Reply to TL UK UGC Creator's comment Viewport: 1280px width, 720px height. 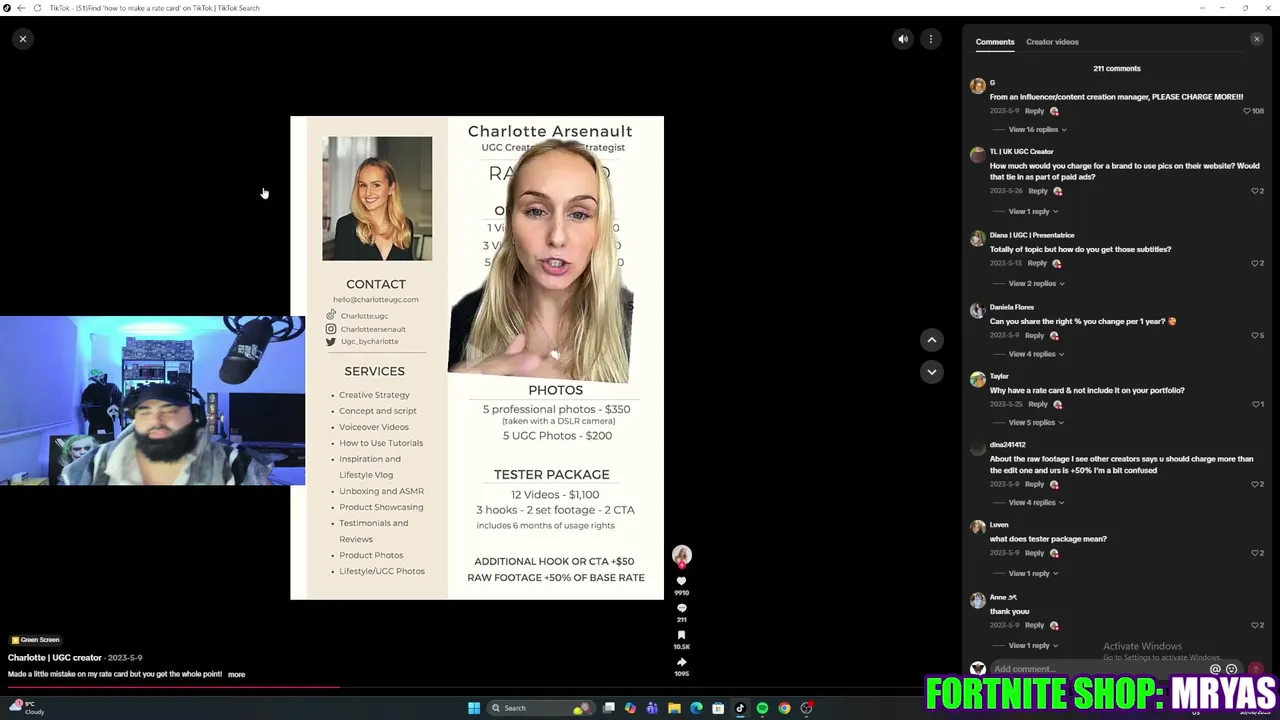[1038, 191]
